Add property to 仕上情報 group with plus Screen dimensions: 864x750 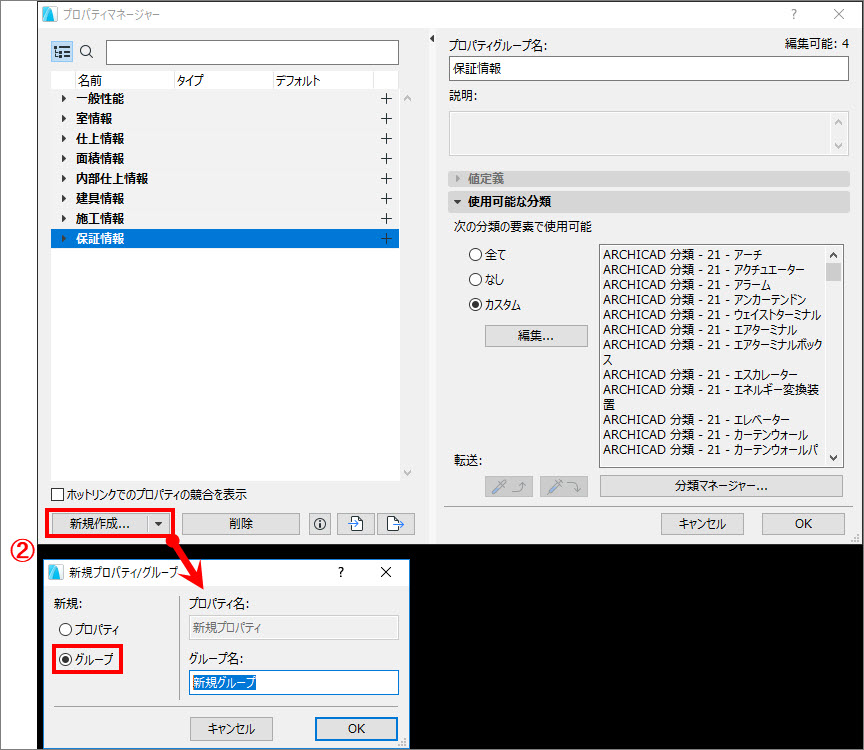[x=386, y=138]
